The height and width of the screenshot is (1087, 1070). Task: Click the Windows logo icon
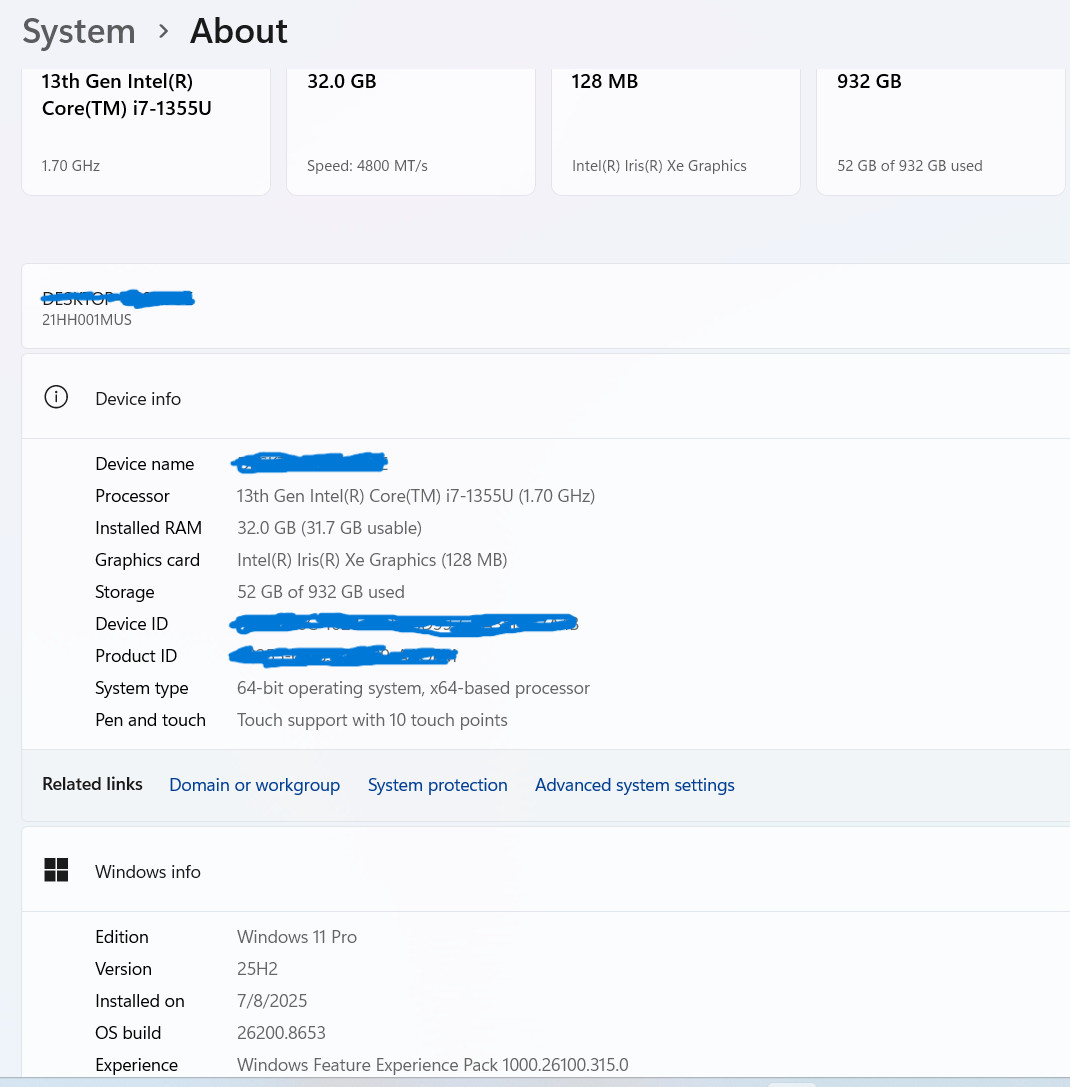click(x=56, y=870)
